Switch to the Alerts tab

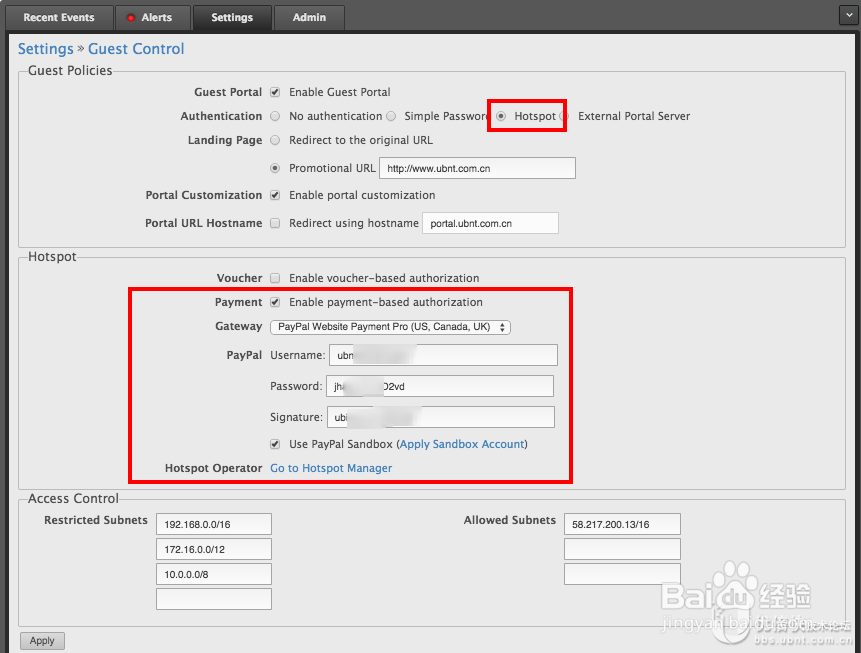pos(153,18)
